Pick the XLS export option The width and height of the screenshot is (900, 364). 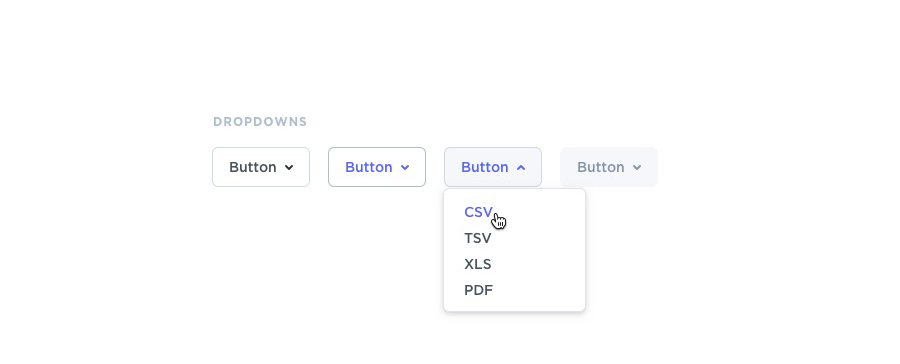pyautogui.click(x=478, y=264)
